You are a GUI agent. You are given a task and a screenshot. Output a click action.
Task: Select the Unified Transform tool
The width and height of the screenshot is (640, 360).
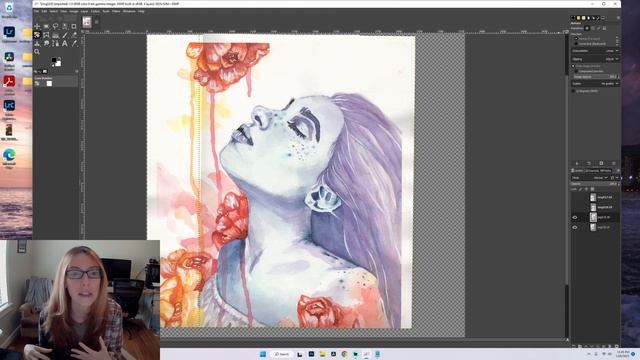click(x=37, y=35)
